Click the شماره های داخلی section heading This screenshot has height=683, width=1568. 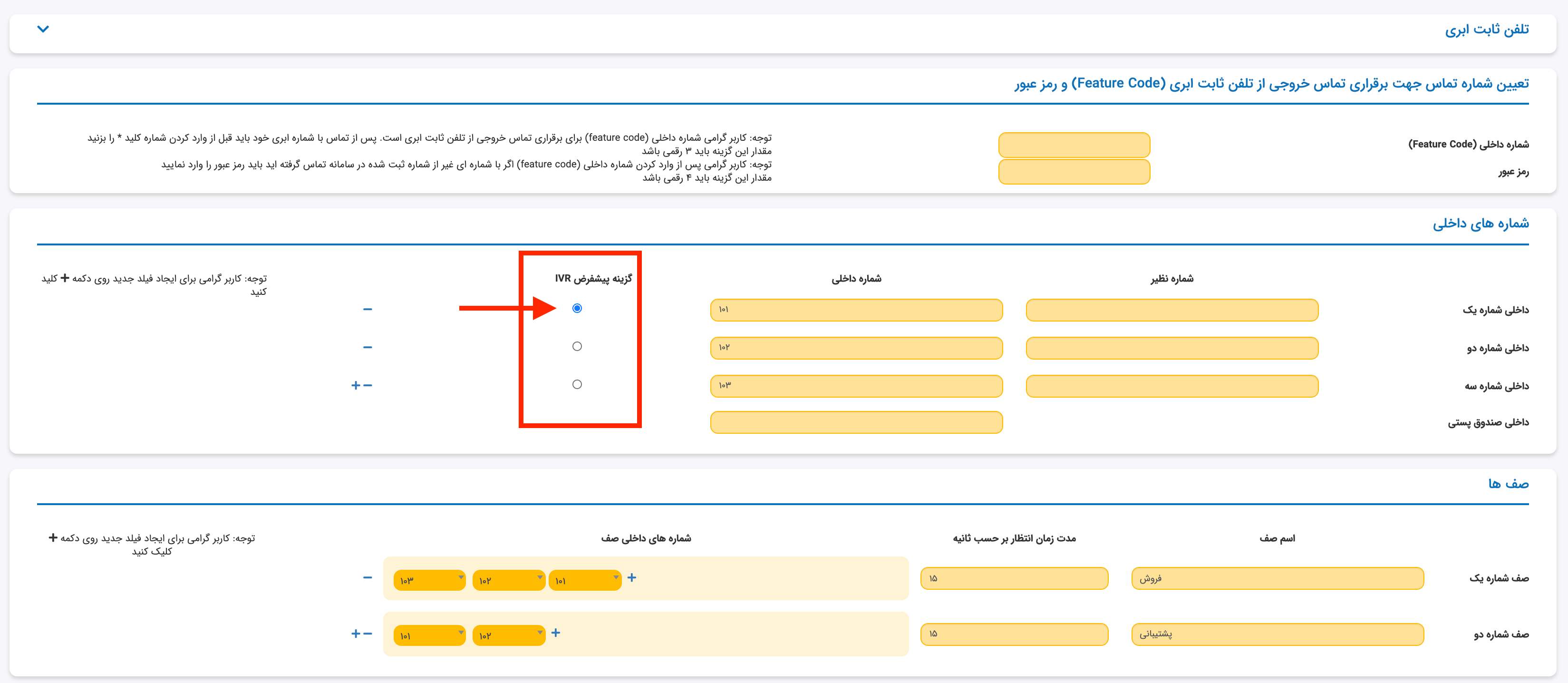tap(1481, 224)
